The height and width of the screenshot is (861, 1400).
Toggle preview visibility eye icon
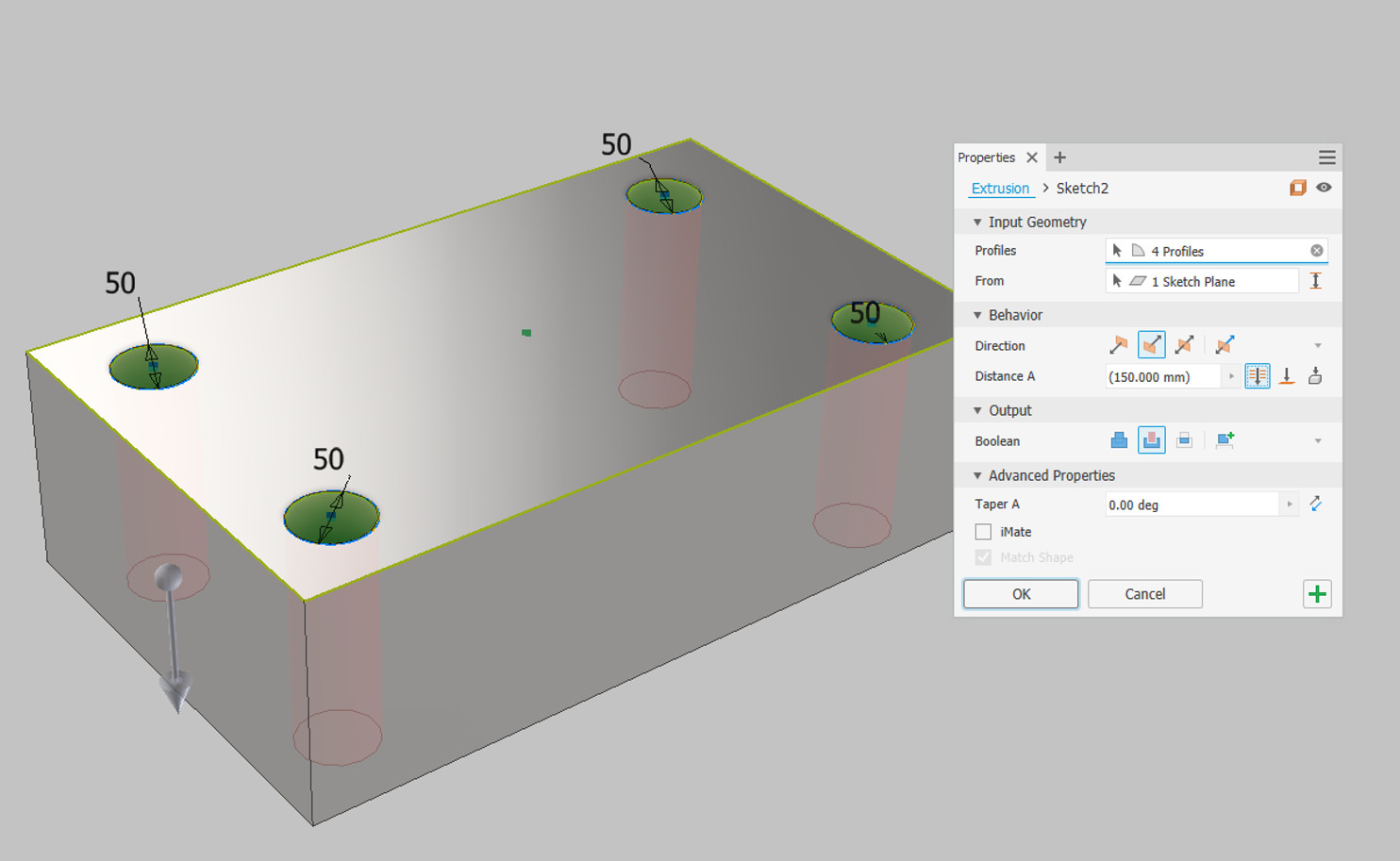coord(1324,188)
